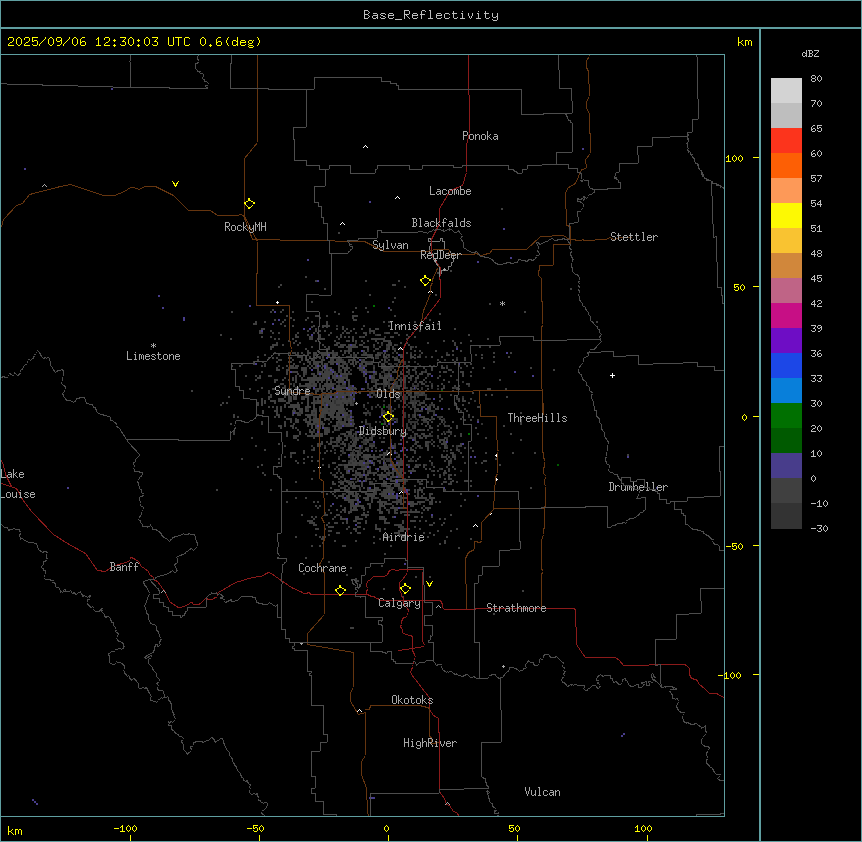Click the green 20-30 dBZ legend swatch
Image resolution: width=862 pixels, height=842 pixels.
pyautogui.click(x=786, y=416)
